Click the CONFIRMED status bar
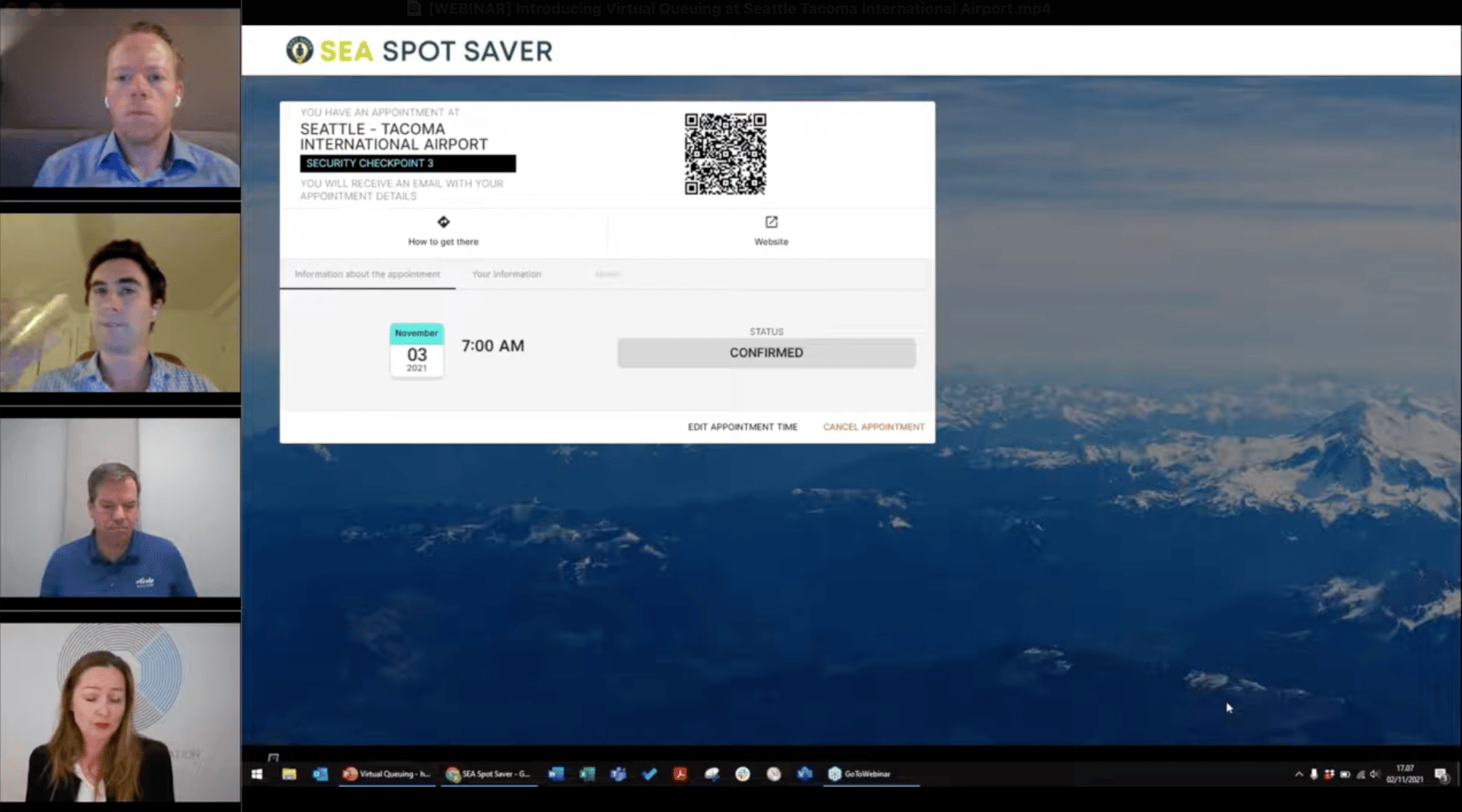Screen dimensions: 1462x812 [766, 353]
